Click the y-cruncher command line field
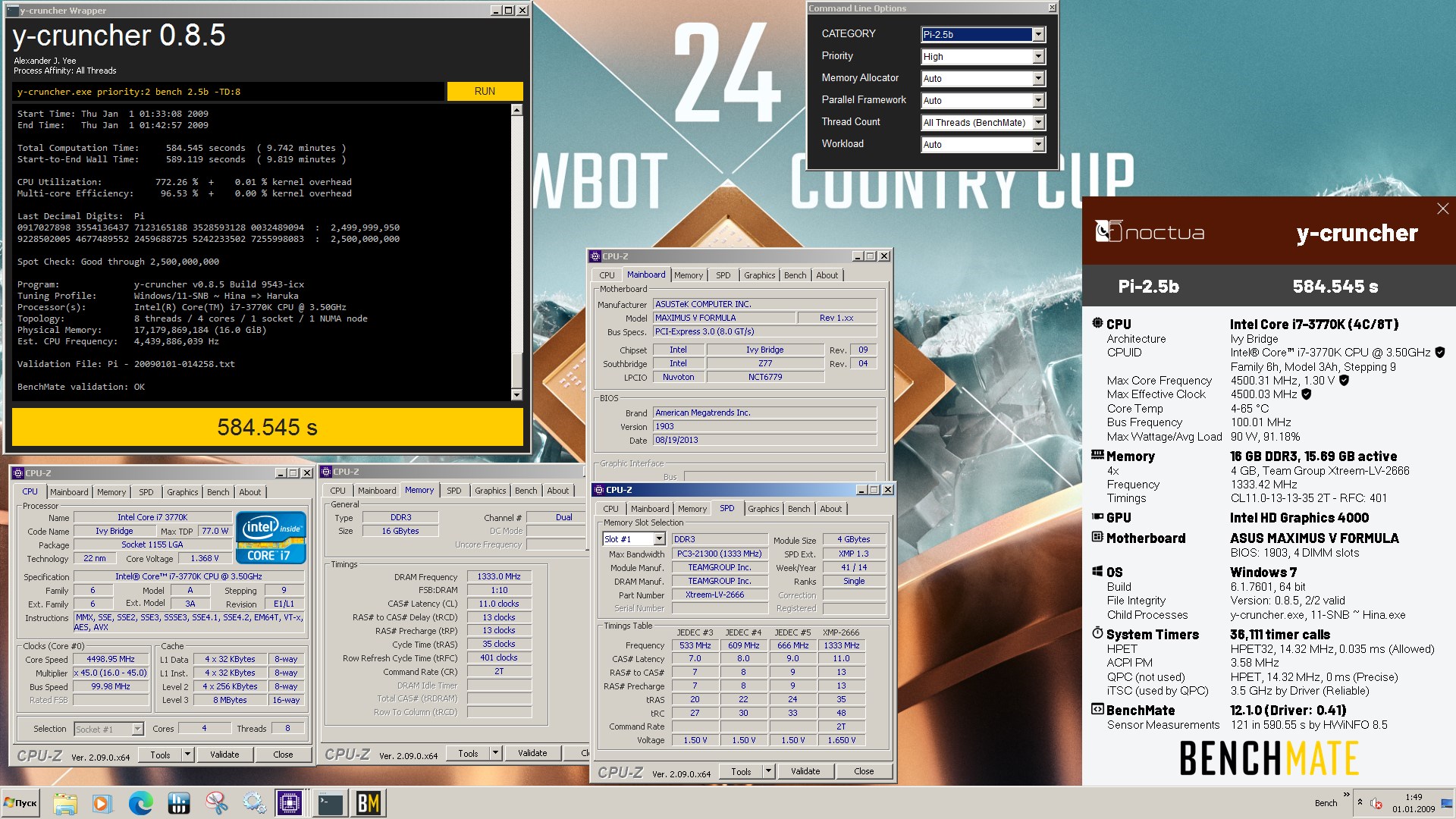1456x819 pixels. 227,92
